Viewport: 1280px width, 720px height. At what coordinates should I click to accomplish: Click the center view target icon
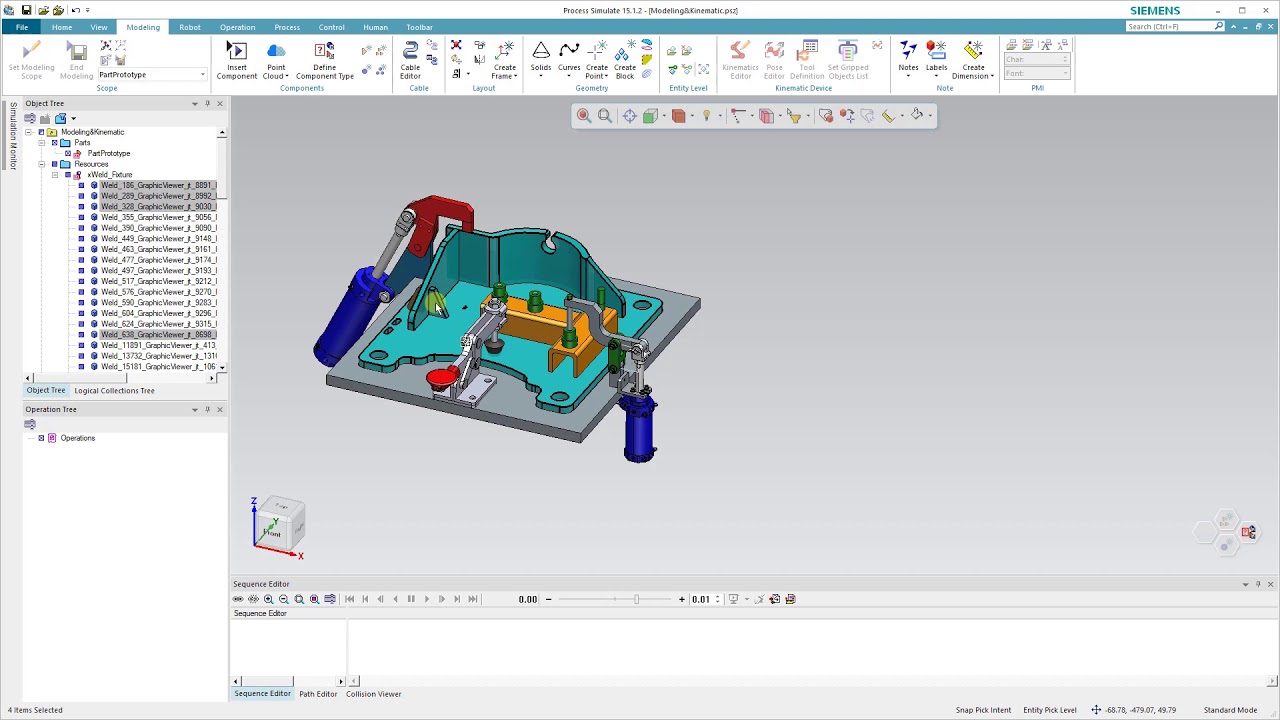(x=629, y=116)
